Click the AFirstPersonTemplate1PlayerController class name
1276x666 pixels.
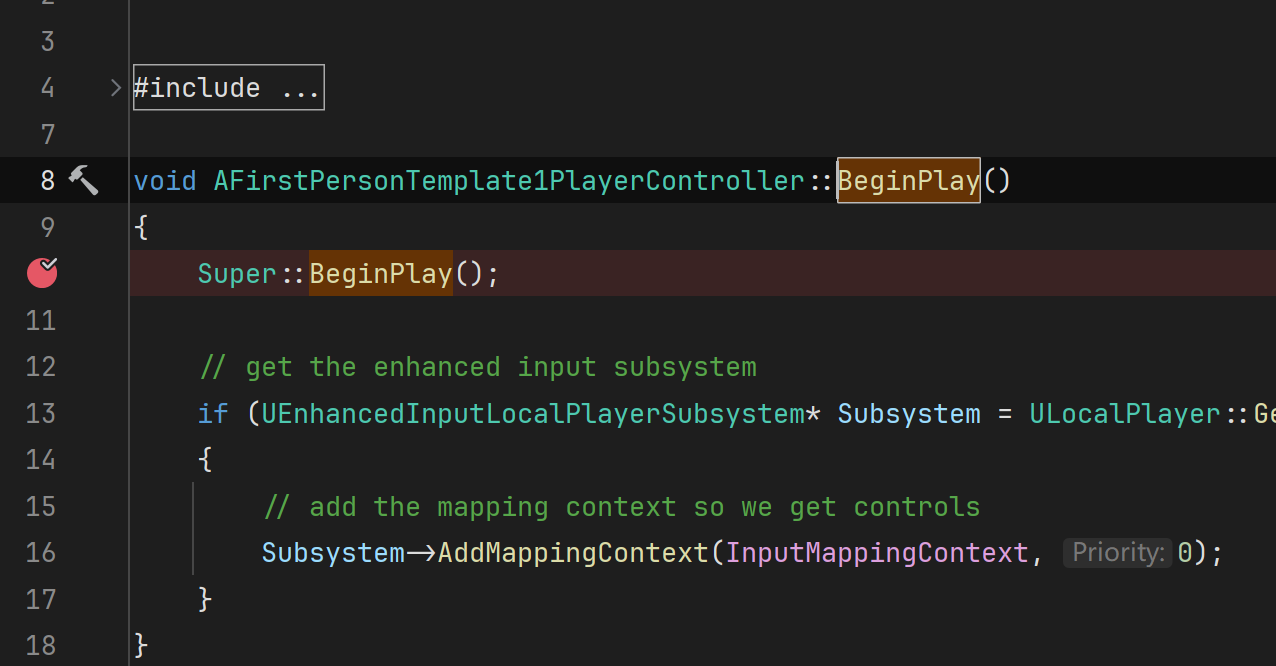pos(508,180)
